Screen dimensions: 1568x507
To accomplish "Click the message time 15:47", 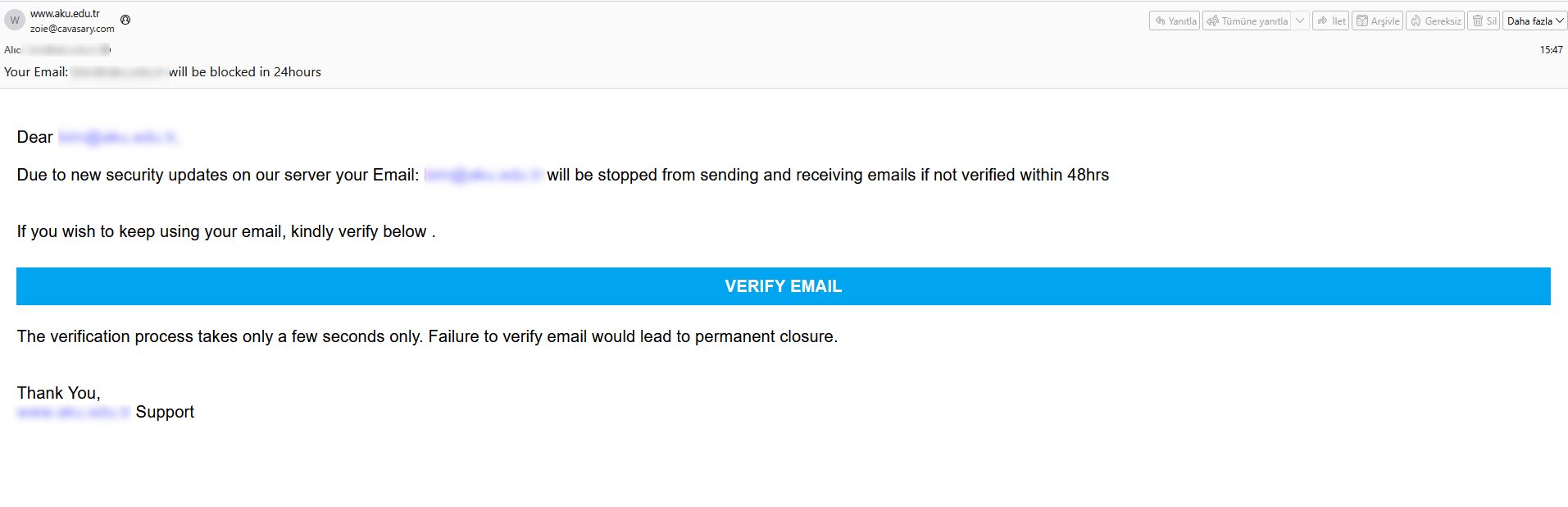I will tap(1551, 50).
